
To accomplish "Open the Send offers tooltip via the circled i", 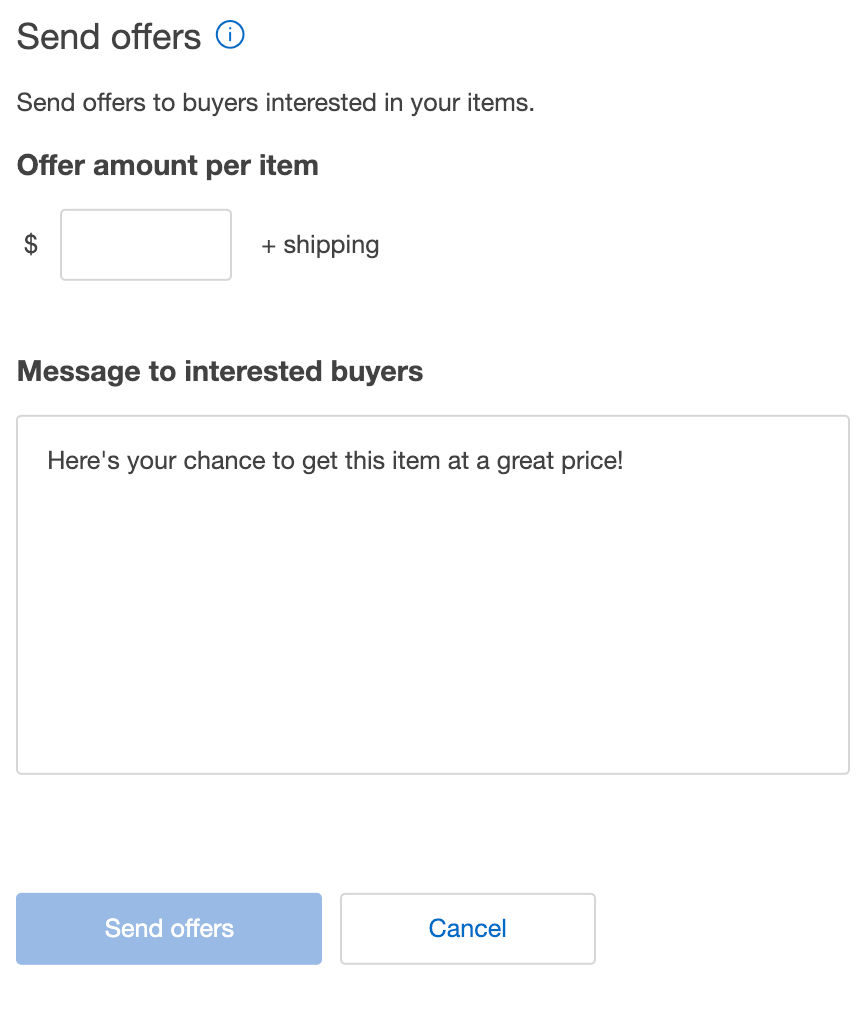I will click(x=230, y=34).
